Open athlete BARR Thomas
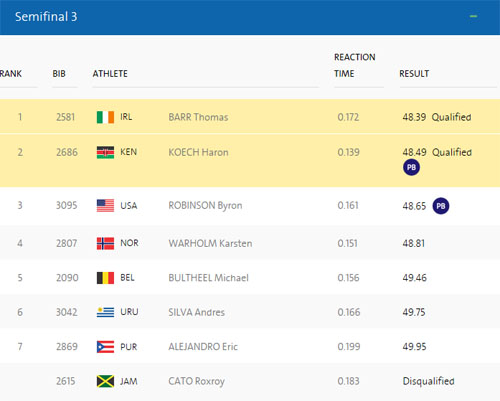 (198, 117)
